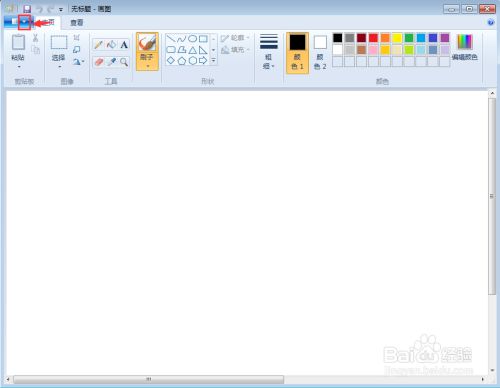The image size is (500, 388).
Task: Pick the brown color swatch
Action: click(361, 50)
